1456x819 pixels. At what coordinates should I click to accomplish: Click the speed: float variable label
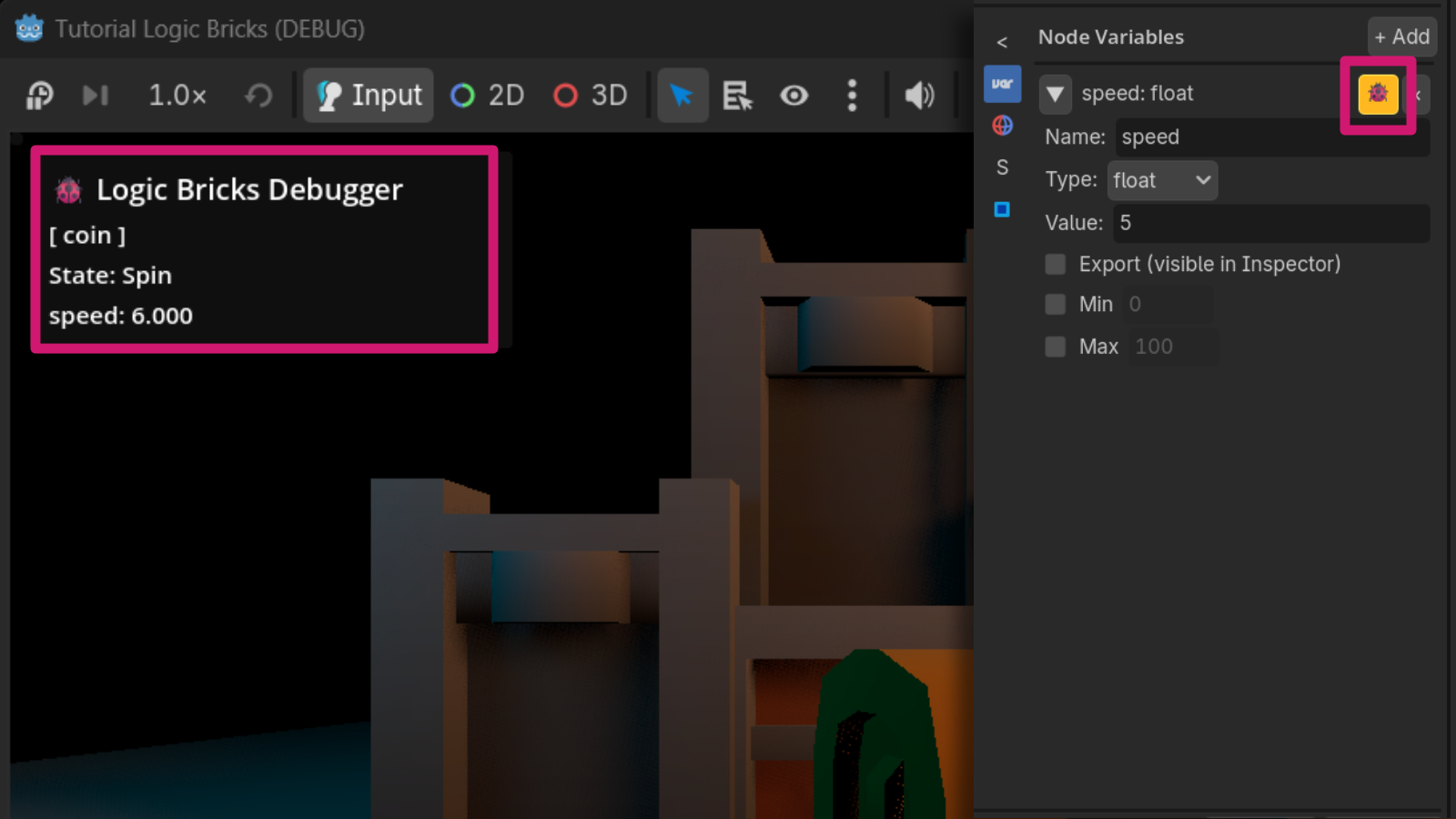pos(1137,93)
